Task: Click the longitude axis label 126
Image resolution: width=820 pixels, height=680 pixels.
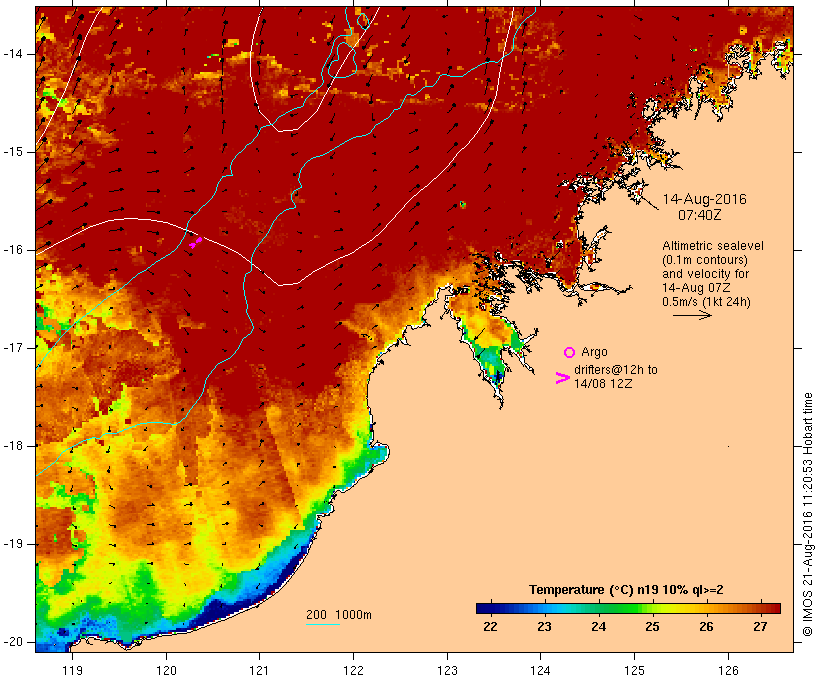Action: click(728, 670)
